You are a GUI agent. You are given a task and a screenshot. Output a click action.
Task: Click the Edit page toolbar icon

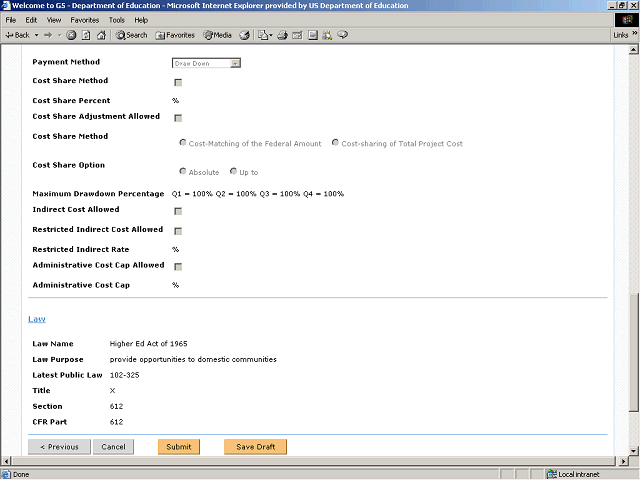coord(298,35)
